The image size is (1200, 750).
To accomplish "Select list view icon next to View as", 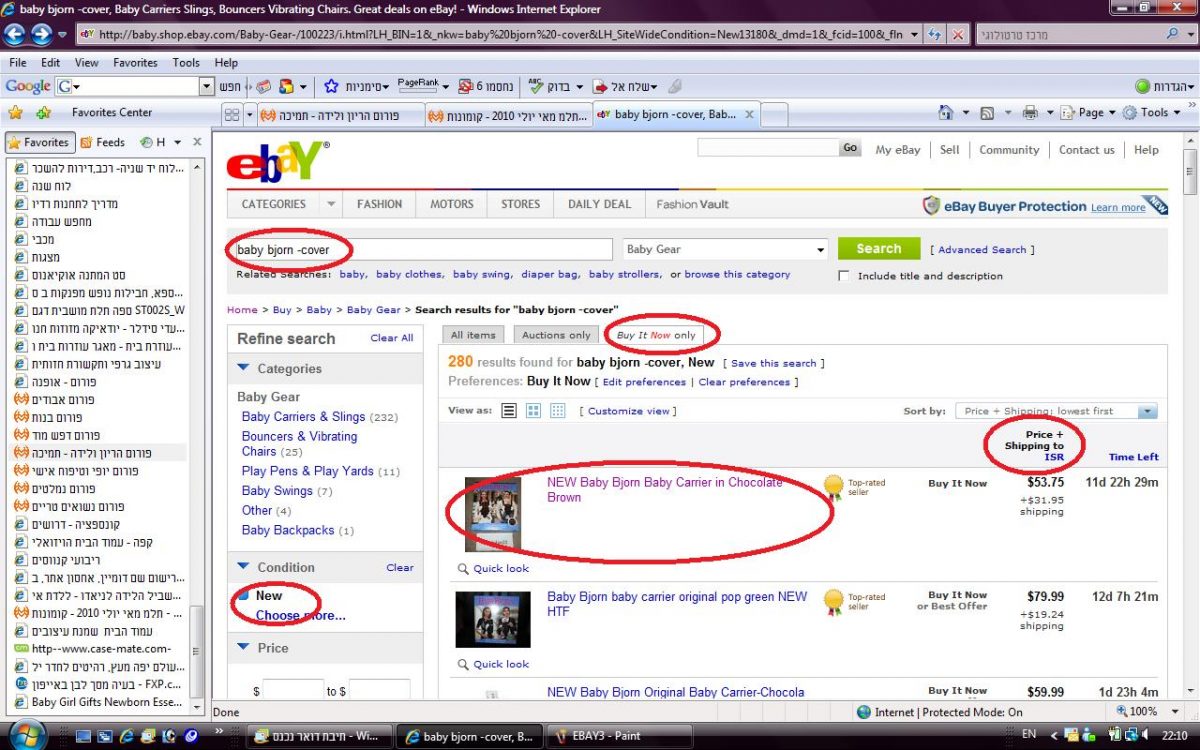I will tap(509, 411).
